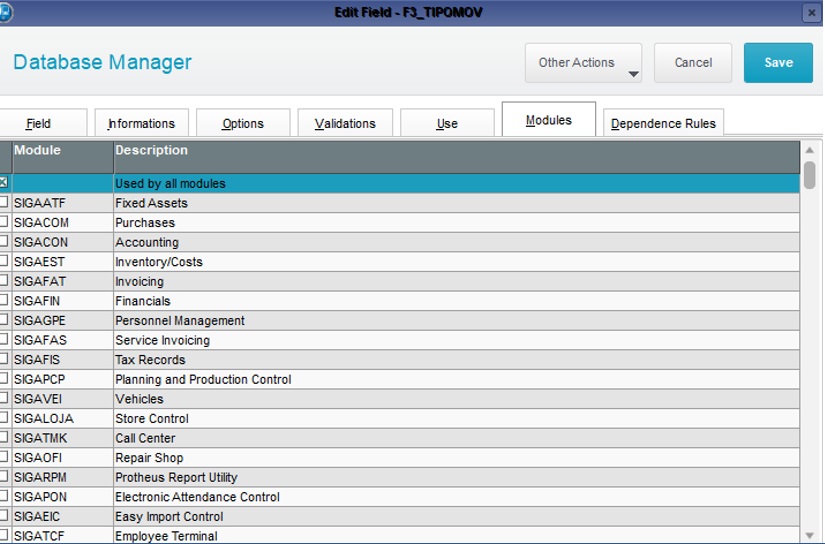Close the Edit Field dialog window
This screenshot has height=544, width=825.
[811, 13]
